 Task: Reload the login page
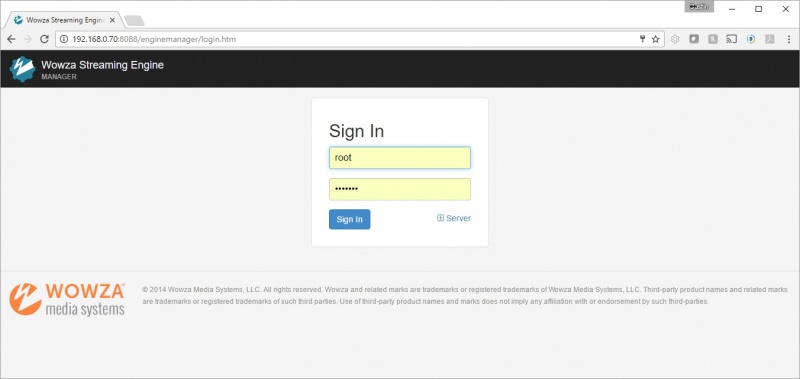[x=44, y=39]
